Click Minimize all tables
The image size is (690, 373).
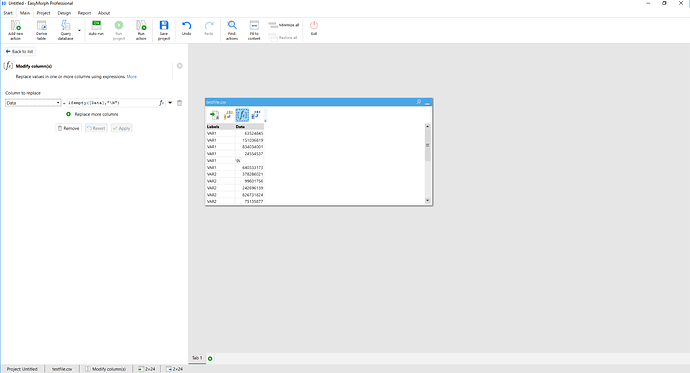pyautogui.click(x=284, y=25)
